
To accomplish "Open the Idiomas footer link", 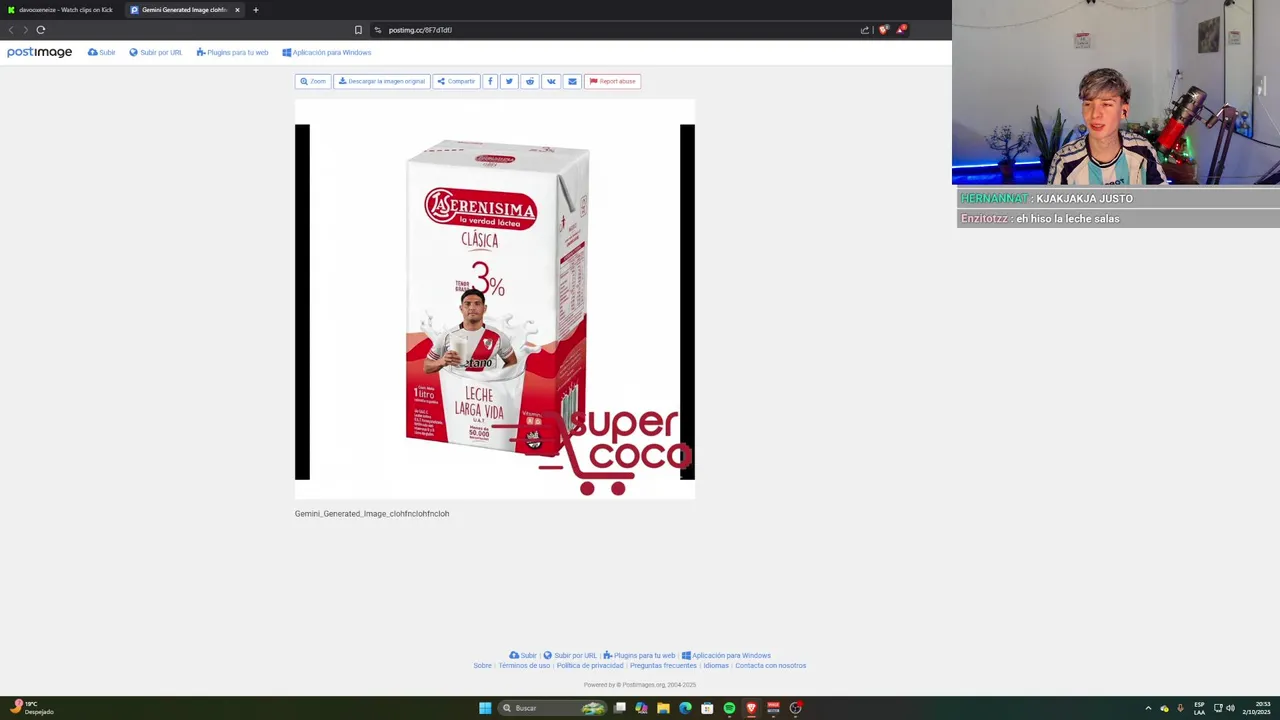I will point(716,666).
